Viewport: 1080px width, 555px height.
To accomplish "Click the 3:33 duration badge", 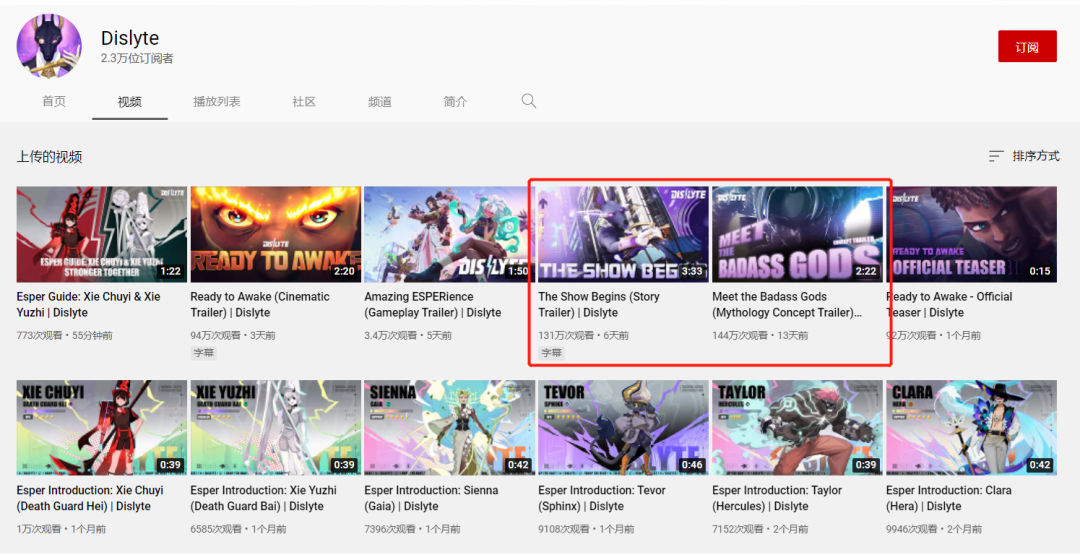I will tap(692, 271).
